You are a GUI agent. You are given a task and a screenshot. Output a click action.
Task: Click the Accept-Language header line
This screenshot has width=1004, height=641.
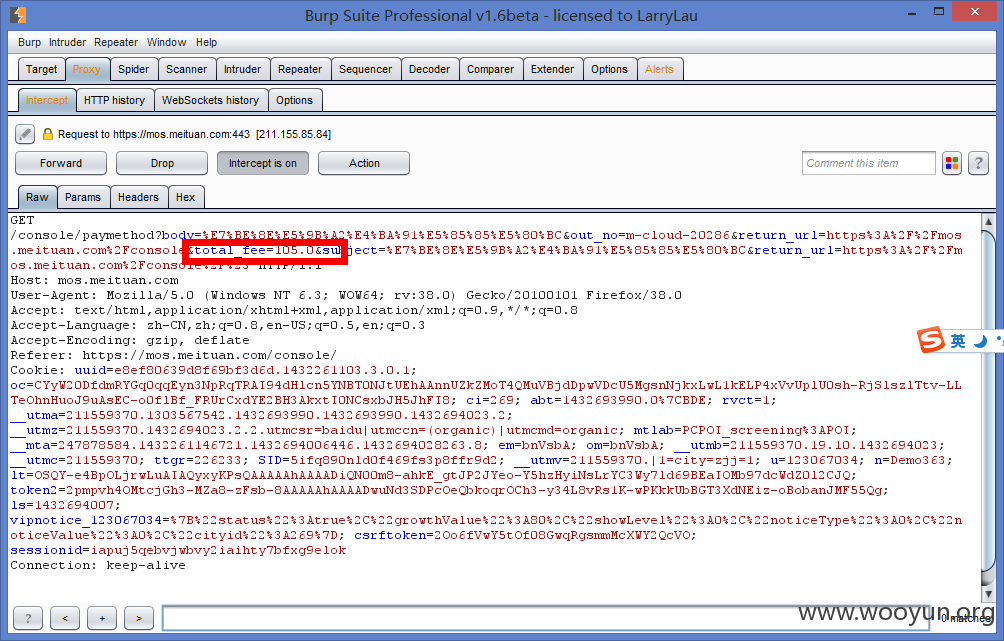218,325
